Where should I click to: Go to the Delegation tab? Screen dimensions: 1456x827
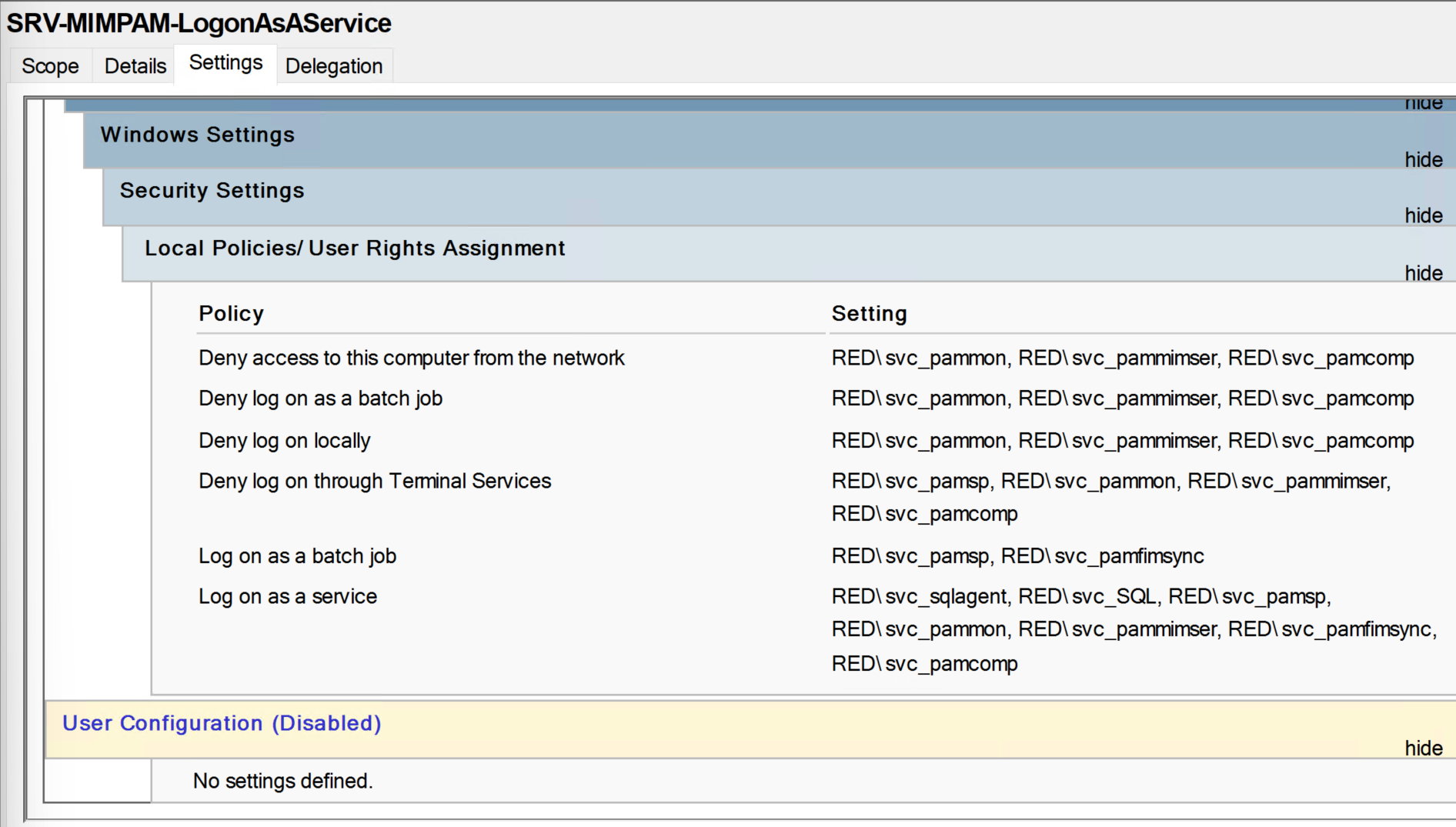pos(333,66)
